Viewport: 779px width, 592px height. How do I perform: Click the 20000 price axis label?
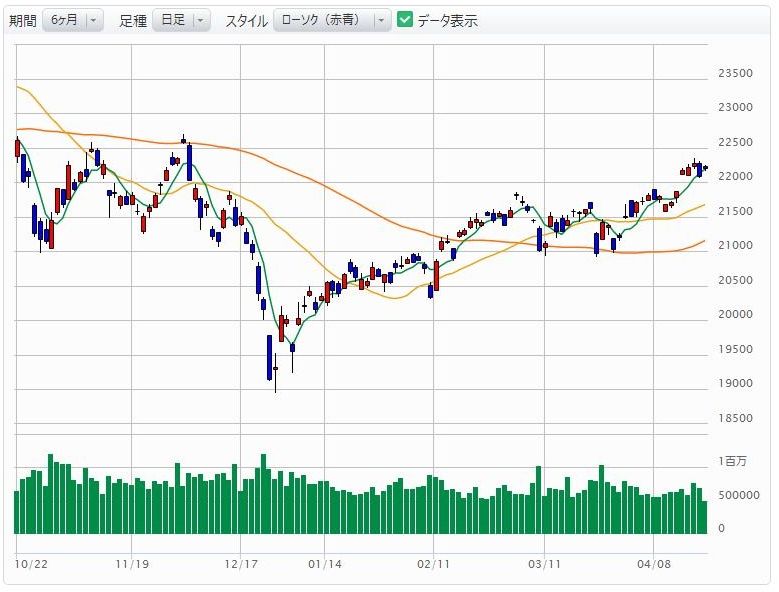[x=735, y=314]
